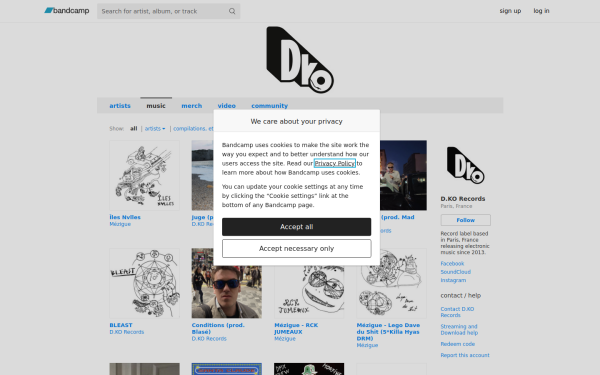Click the 'contact / help' heading
Screen dimensions: 600x375
(460, 295)
